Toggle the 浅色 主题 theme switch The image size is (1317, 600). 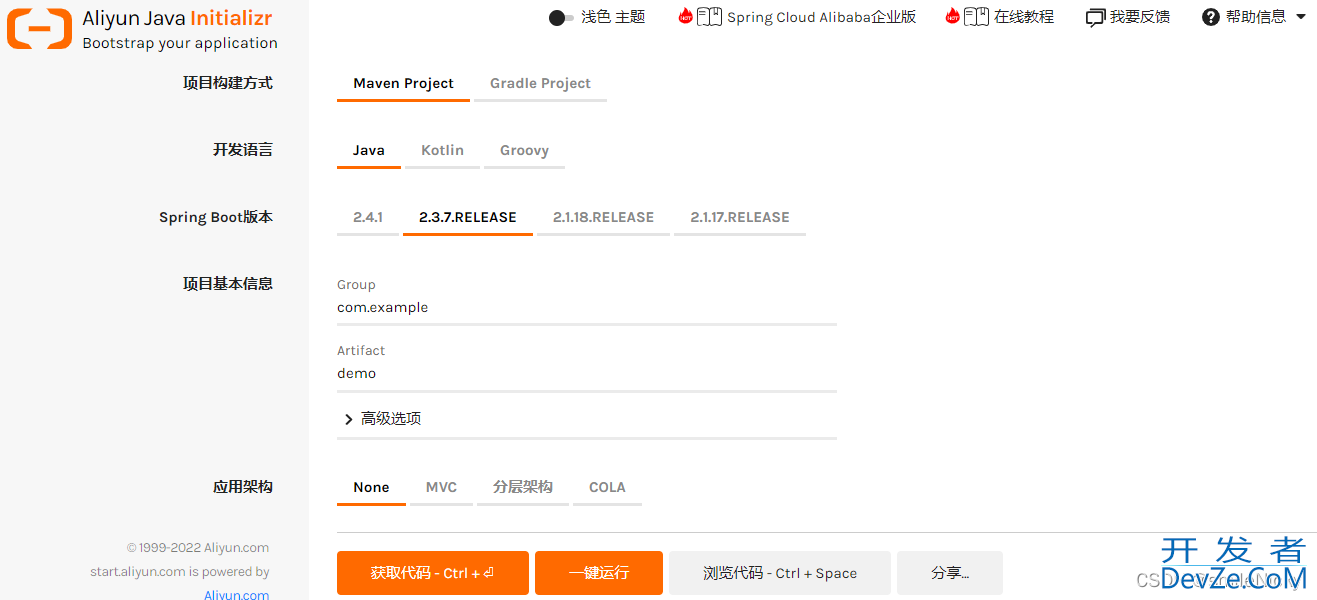point(562,17)
